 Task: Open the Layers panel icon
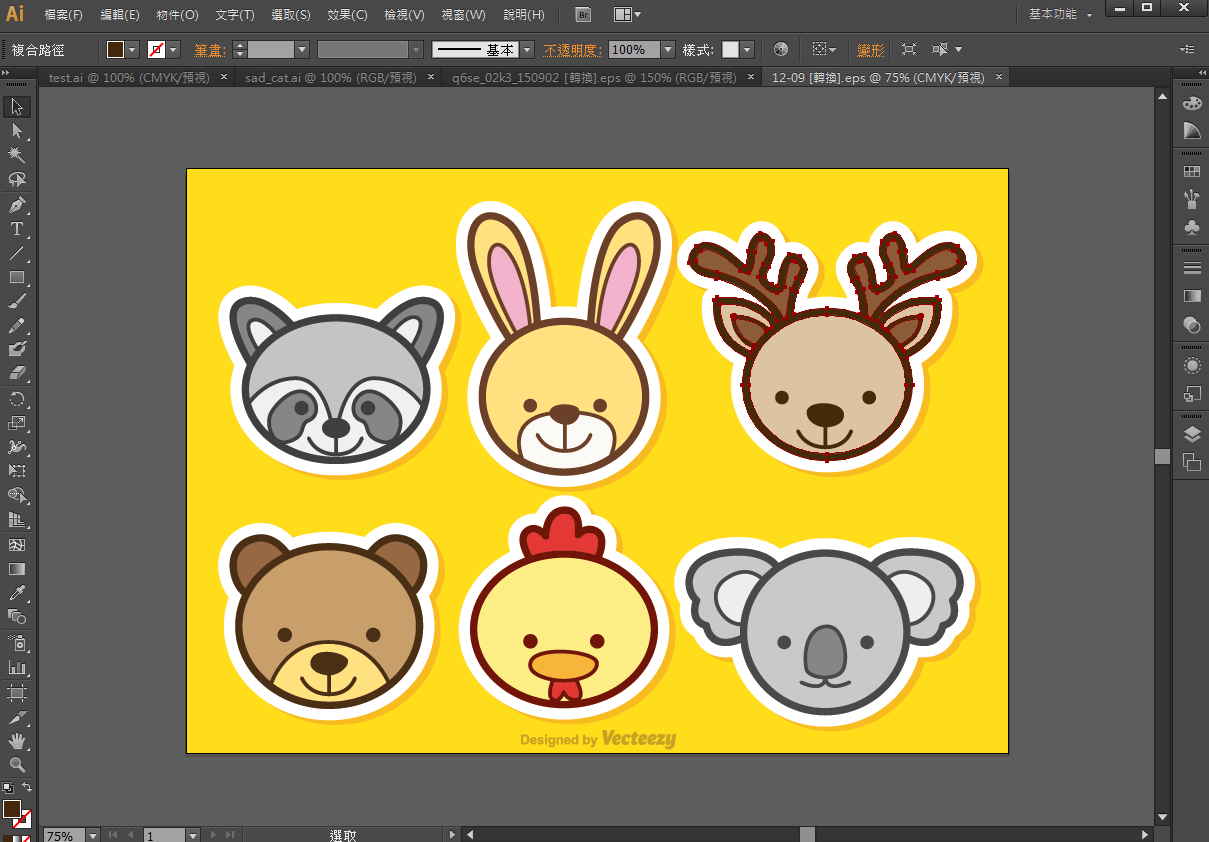(x=1192, y=434)
